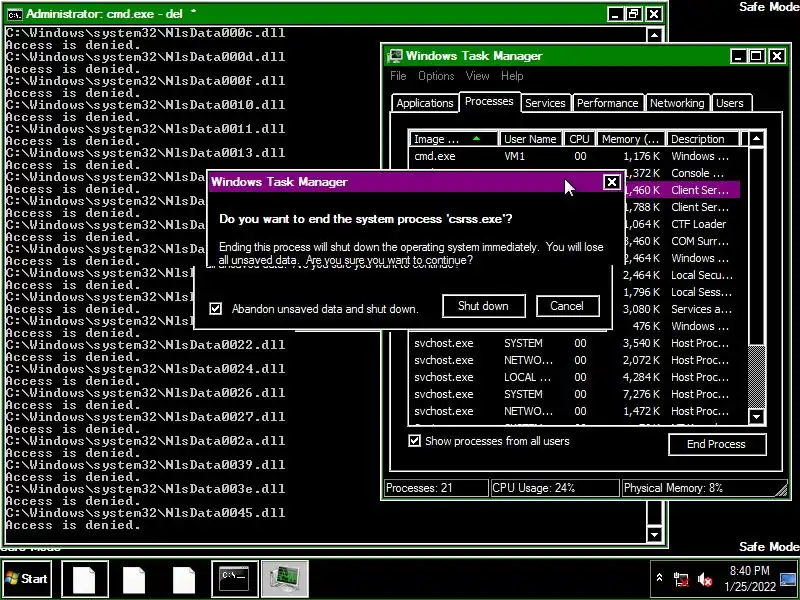800x600 pixels.
Task: Select the svchost.exe LOCAL row with 4,284 K
Action: pos(574,377)
